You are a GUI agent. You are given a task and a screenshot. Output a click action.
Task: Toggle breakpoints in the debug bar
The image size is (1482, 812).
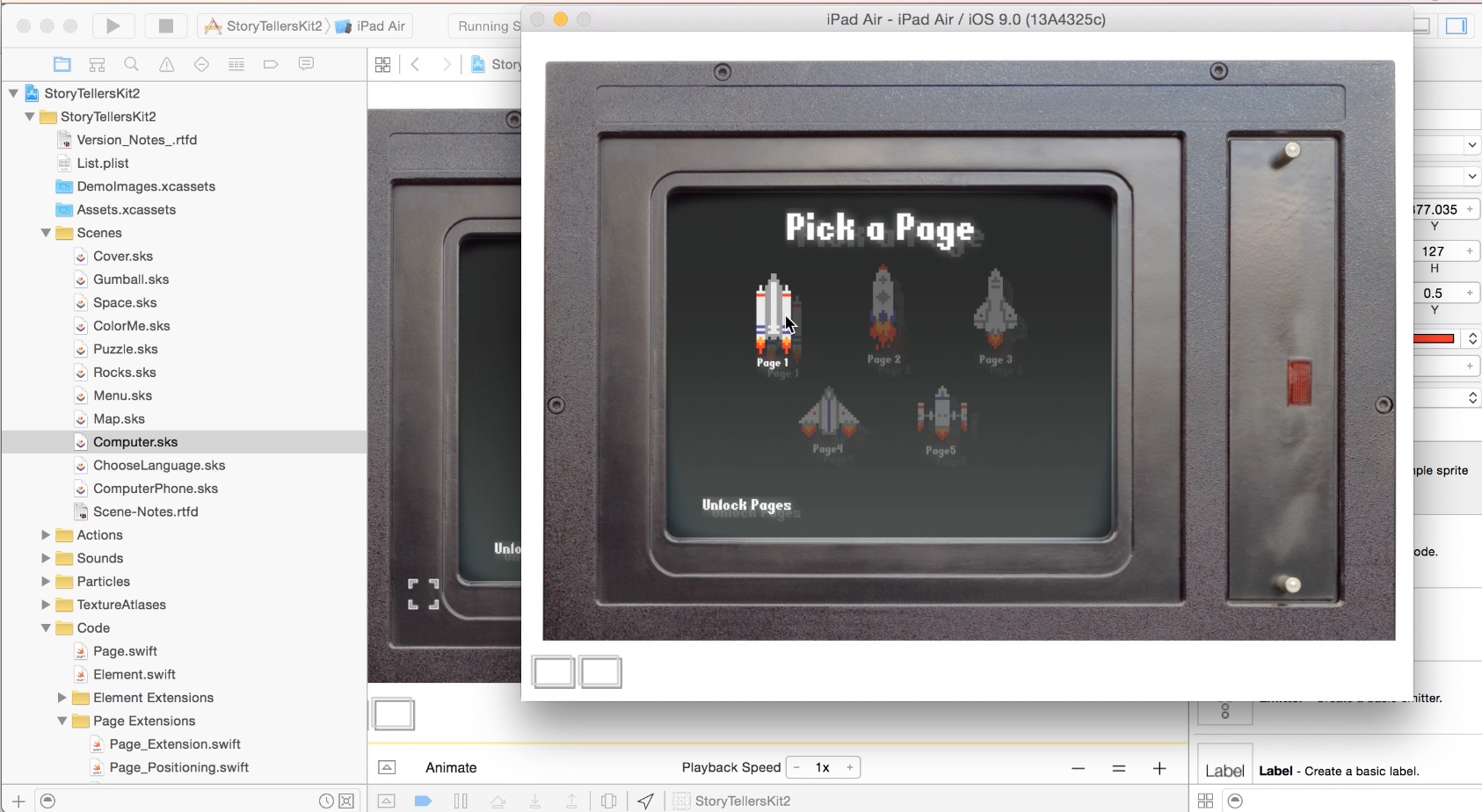[423, 801]
